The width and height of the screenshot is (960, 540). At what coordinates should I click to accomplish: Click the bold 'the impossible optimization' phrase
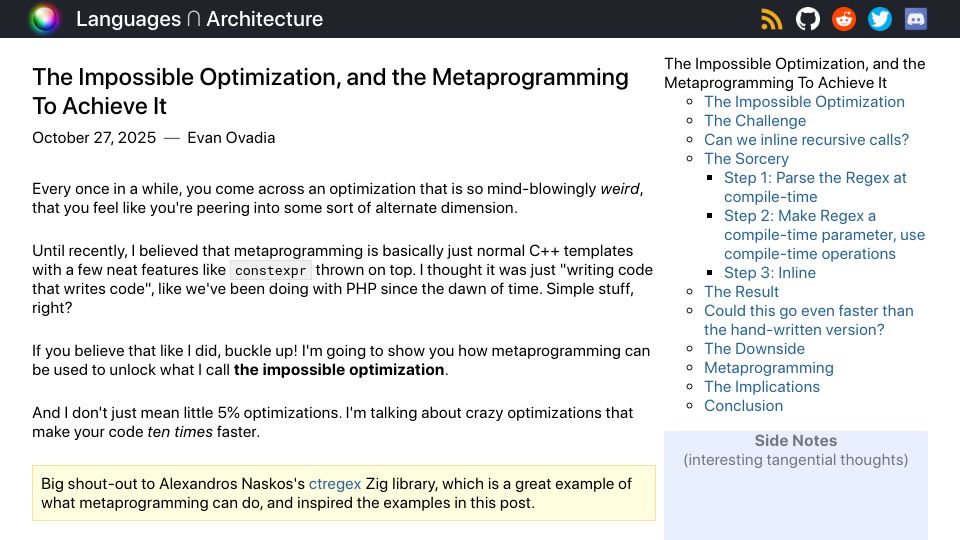(339, 370)
